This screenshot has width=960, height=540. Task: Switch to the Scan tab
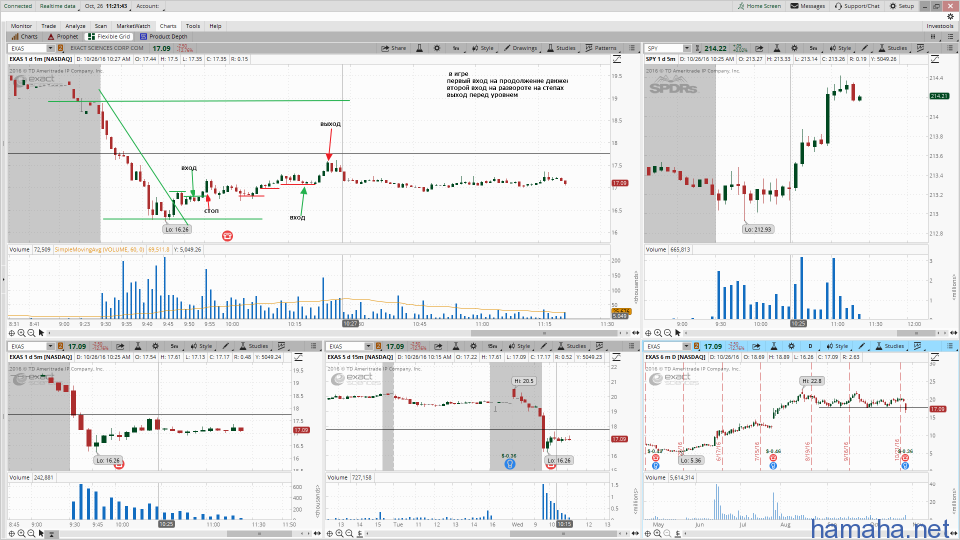tap(100, 26)
